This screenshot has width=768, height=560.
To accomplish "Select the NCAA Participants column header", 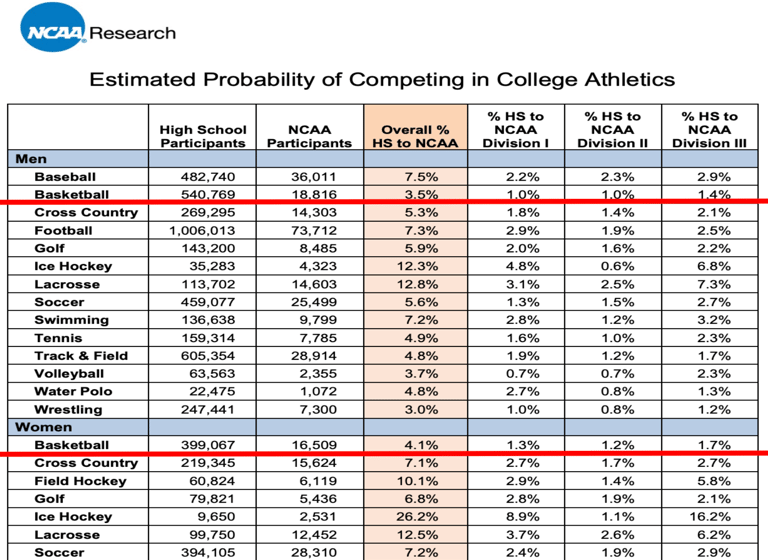I will pyautogui.click(x=310, y=137).
